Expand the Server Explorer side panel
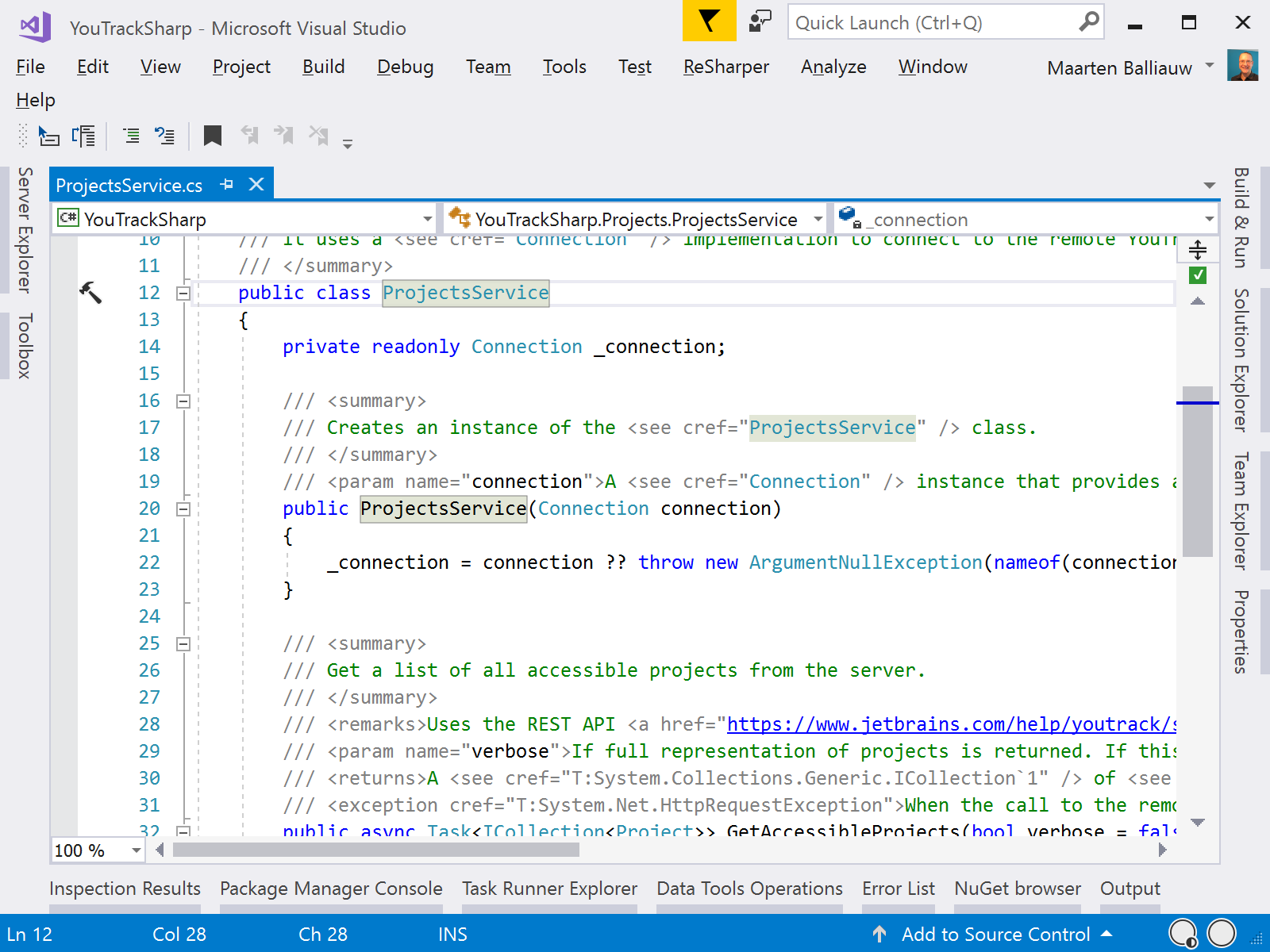This screenshot has height=952, width=1270. 25,229
